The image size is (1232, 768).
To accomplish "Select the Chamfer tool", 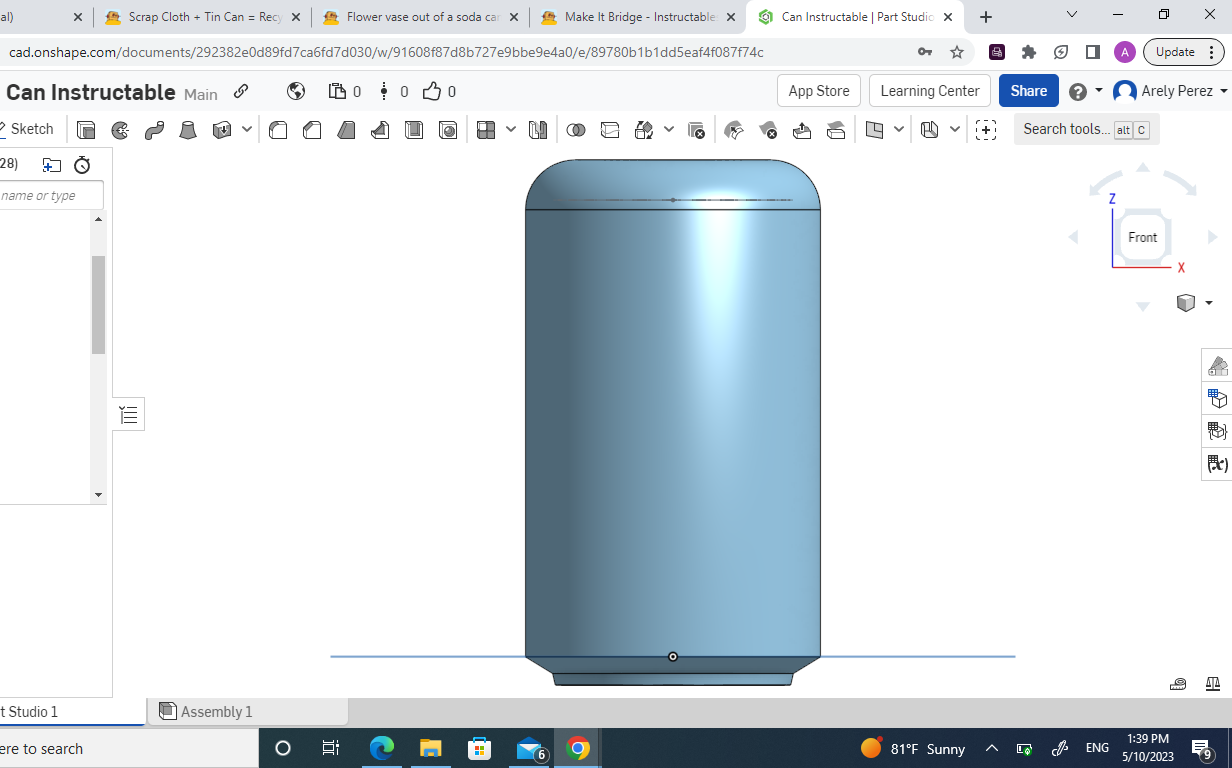I will click(x=312, y=129).
